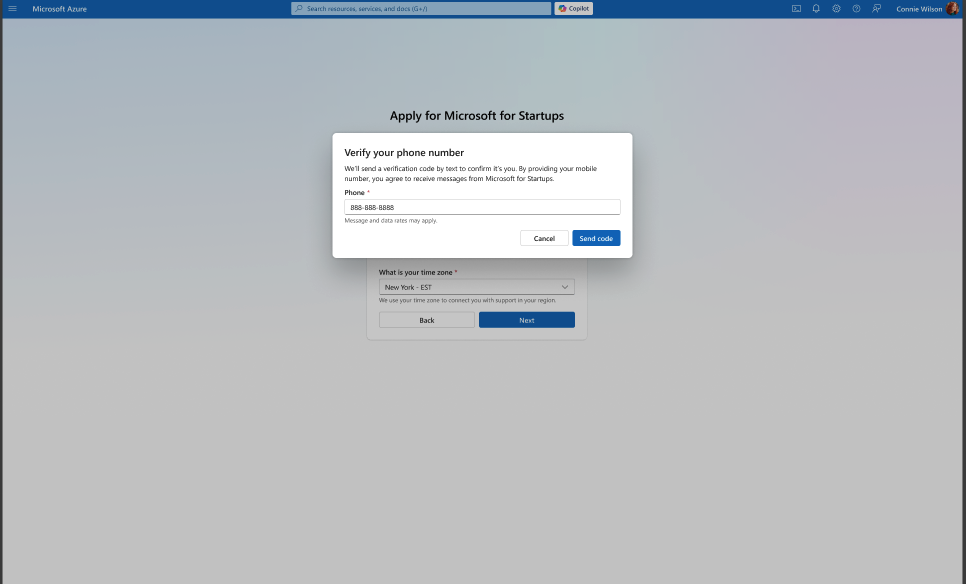
Task: Show notifications bell
Action: coord(816,9)
